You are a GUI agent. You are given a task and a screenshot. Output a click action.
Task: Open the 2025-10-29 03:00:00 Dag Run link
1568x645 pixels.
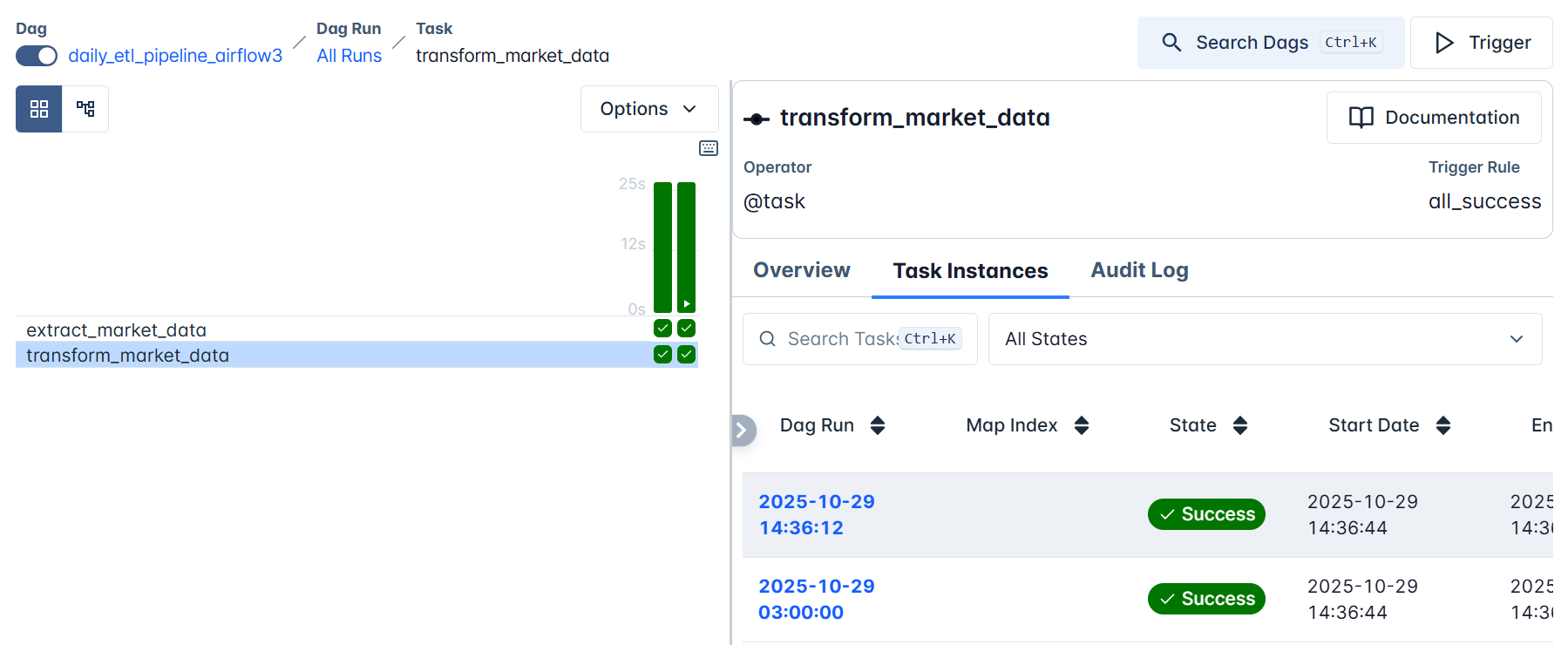point(816,599)
